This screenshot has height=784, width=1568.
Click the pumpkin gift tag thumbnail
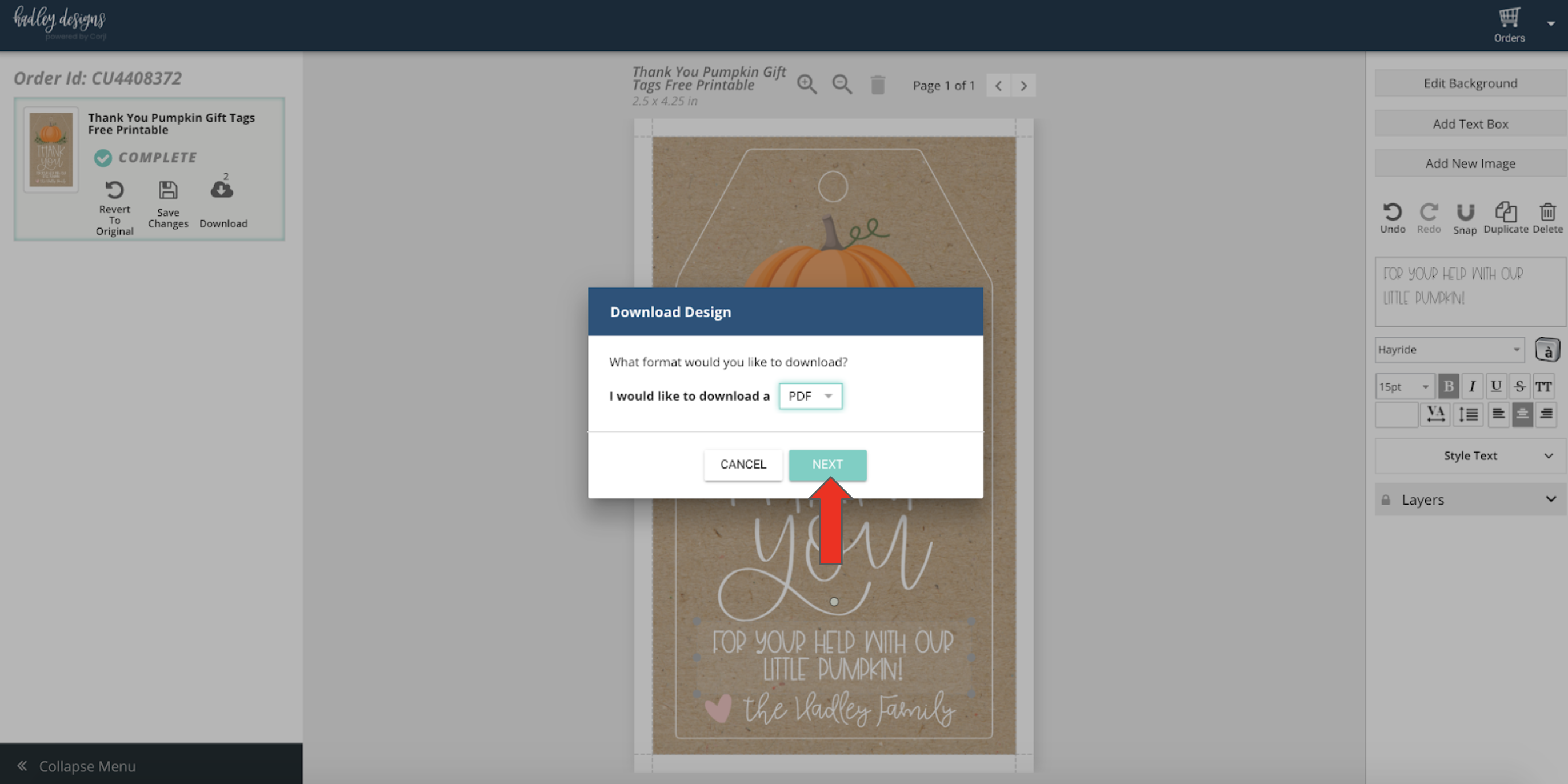(51, 150)
